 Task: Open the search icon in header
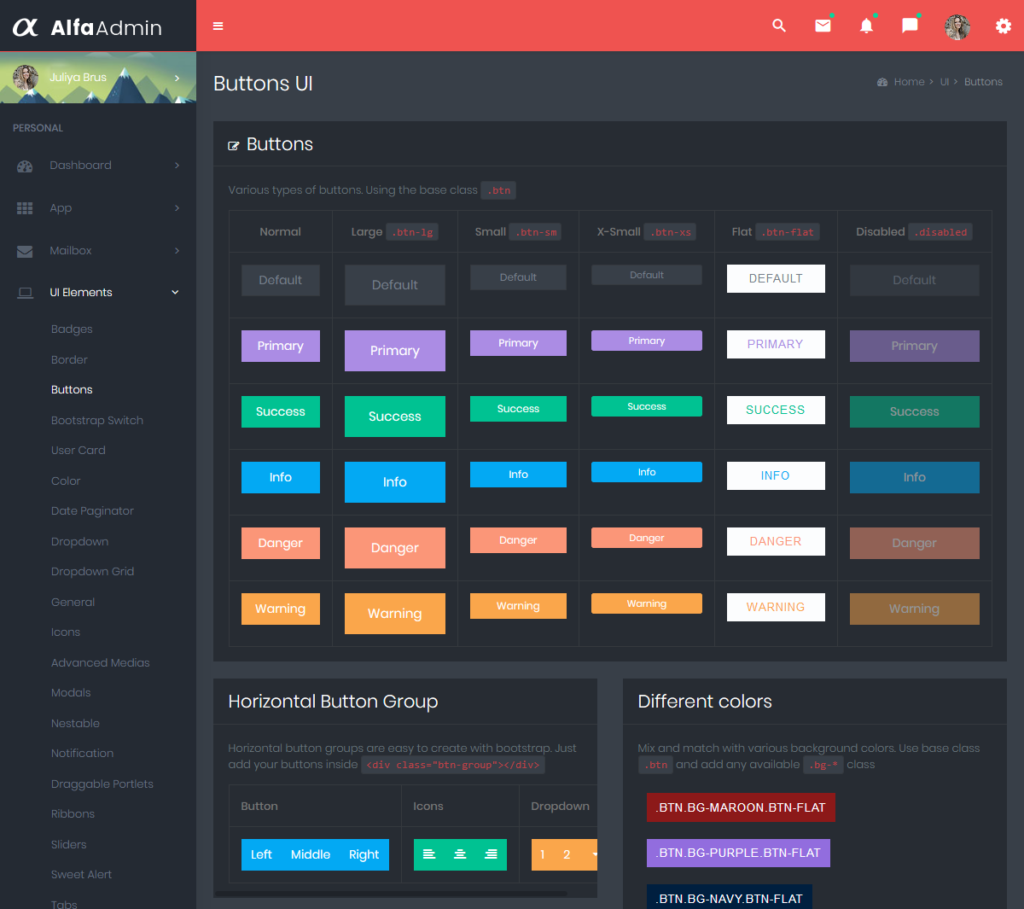[778, 25]
